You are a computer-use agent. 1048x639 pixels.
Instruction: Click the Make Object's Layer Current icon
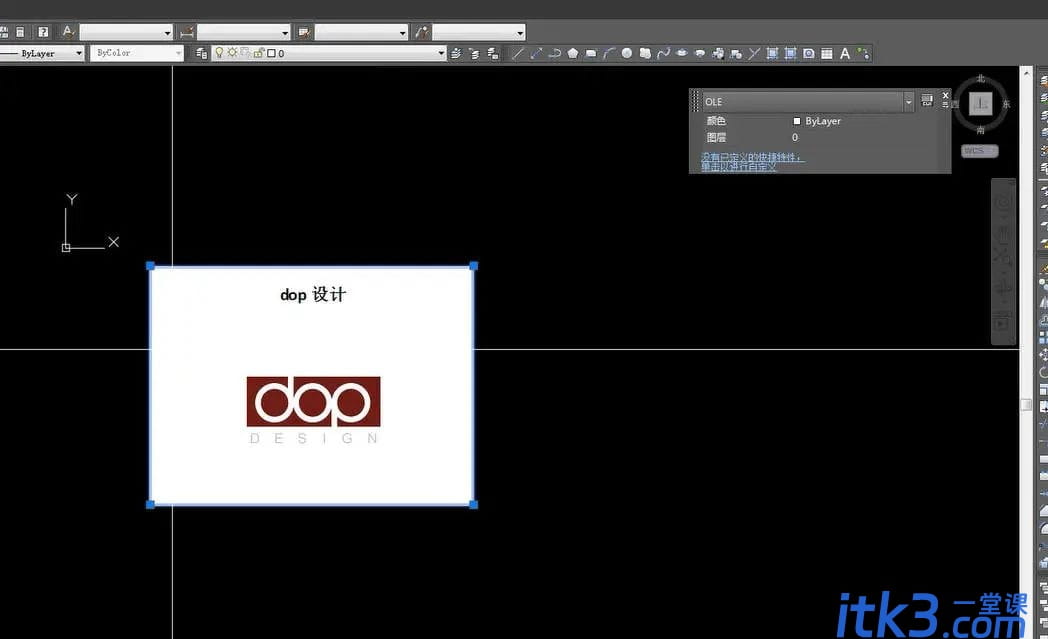456,53
